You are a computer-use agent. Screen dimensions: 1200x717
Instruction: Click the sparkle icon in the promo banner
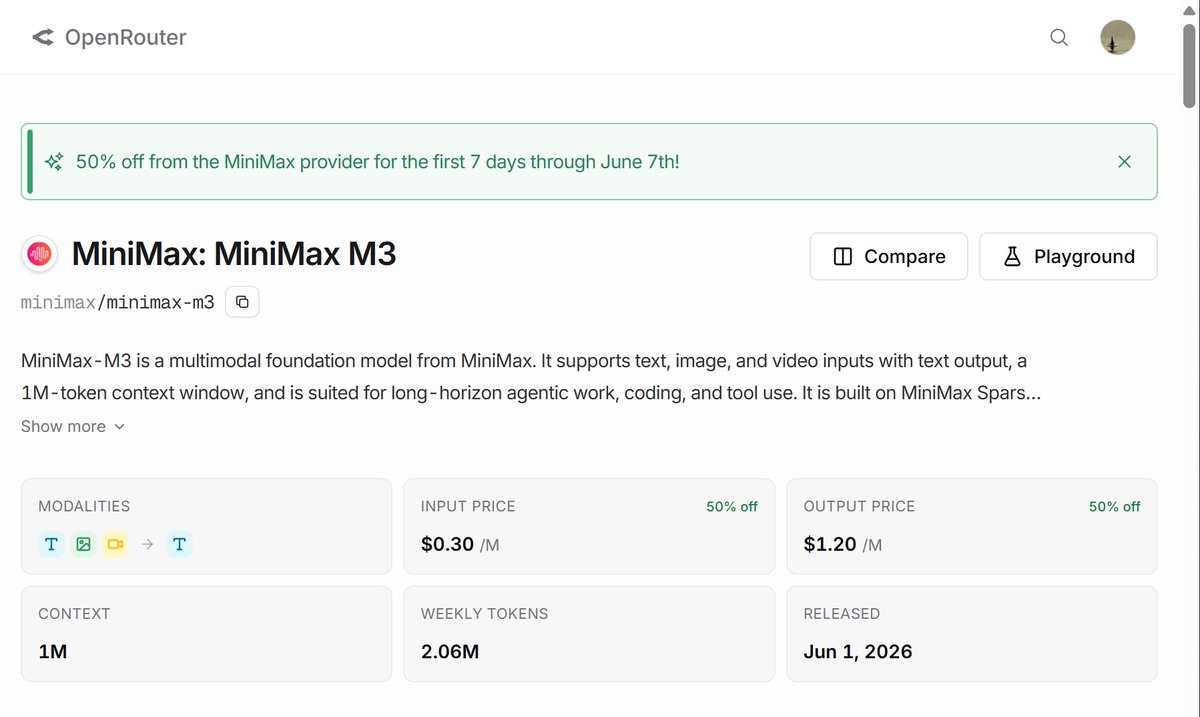(x=55, y=161)
